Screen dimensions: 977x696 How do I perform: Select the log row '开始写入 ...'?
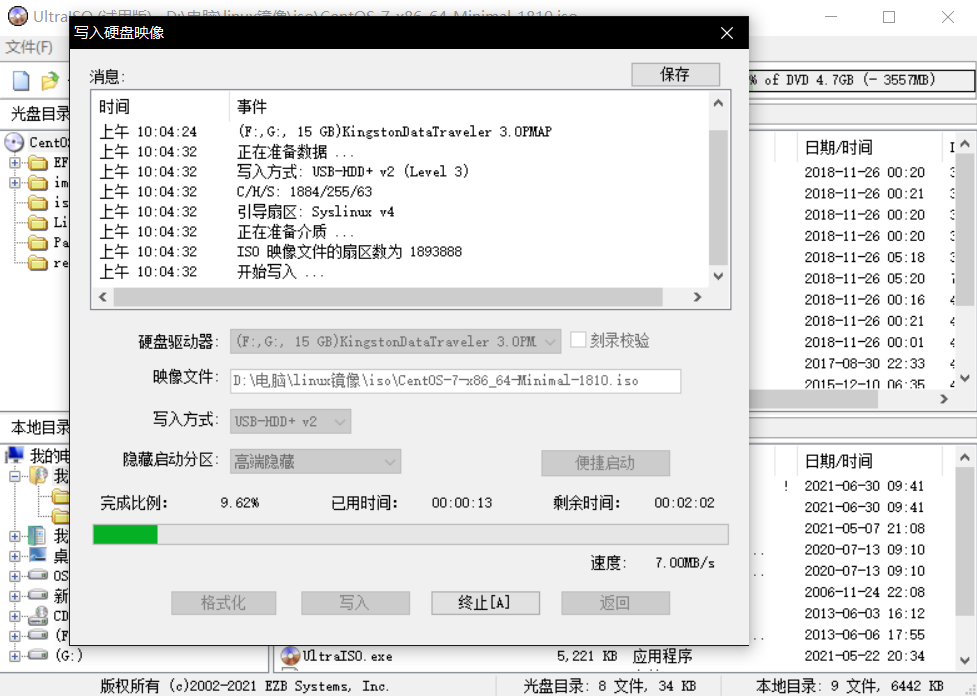(401, 272)
